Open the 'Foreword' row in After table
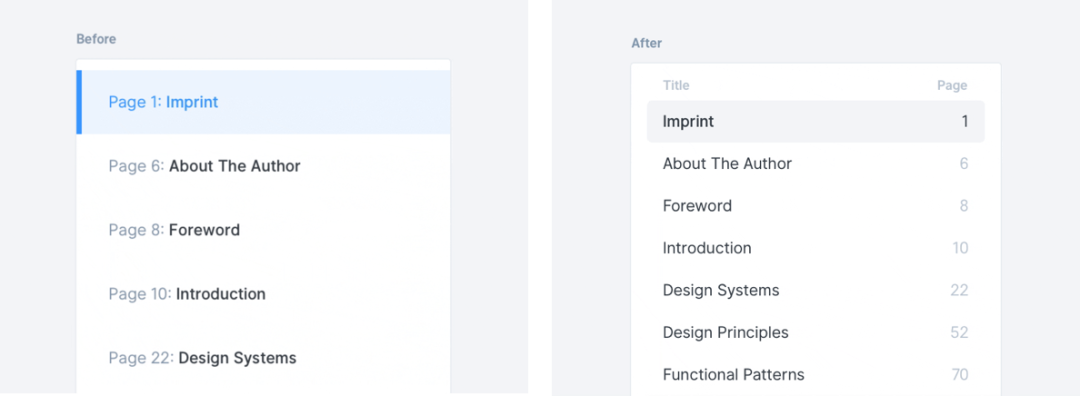This screenshot has width=1080, height=396. [816, 206]
